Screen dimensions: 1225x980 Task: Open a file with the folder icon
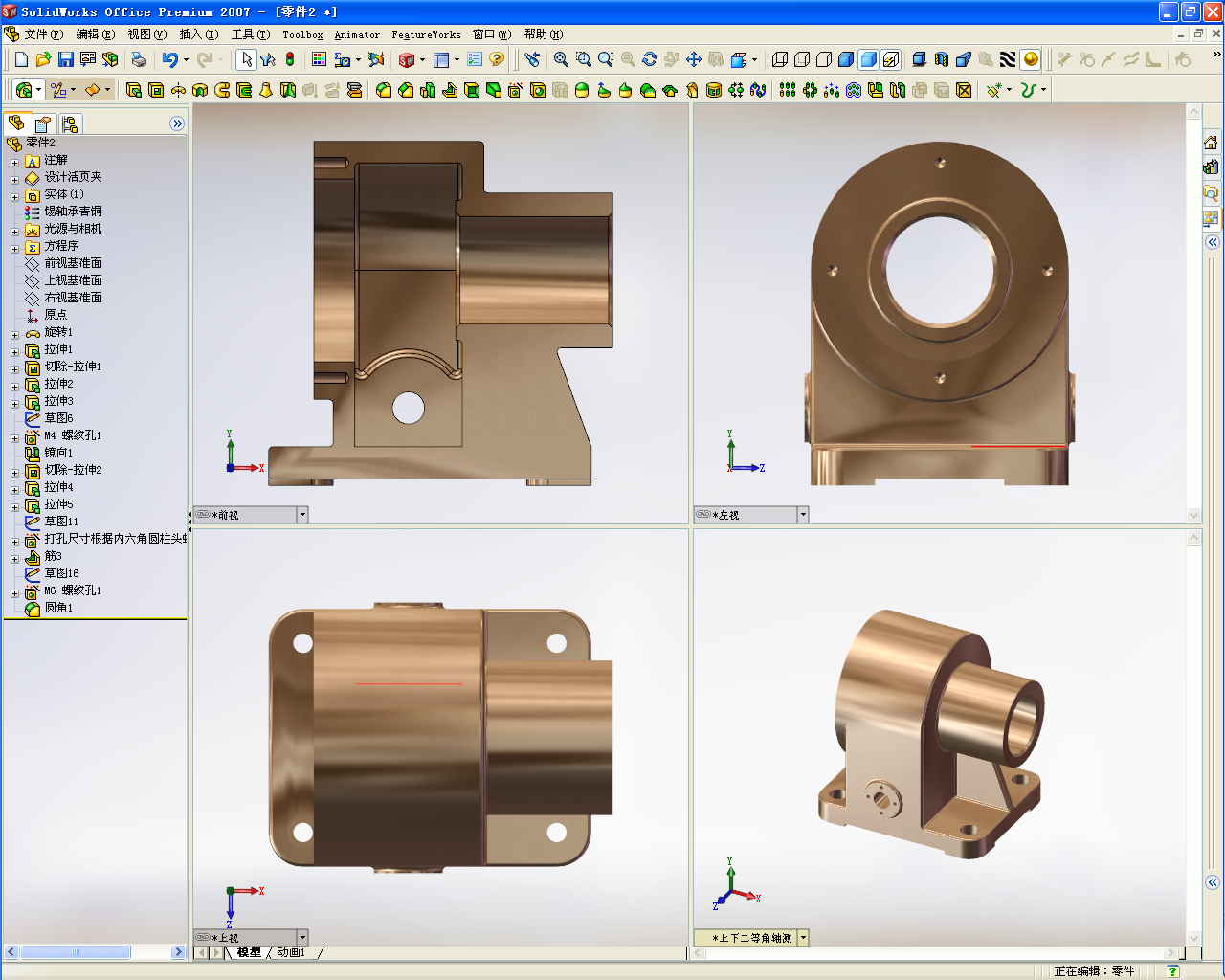[x=44, y=59]
